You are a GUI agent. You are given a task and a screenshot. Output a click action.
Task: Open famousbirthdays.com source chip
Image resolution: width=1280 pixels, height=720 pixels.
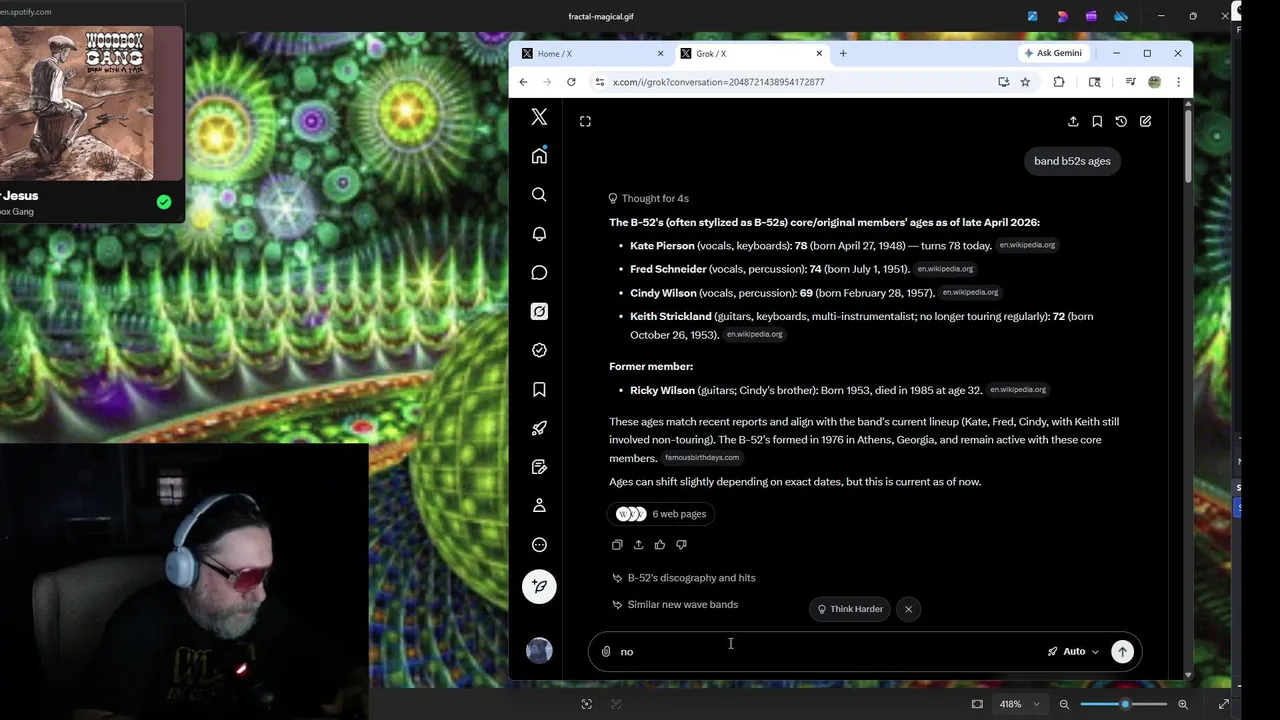(702, 458)
